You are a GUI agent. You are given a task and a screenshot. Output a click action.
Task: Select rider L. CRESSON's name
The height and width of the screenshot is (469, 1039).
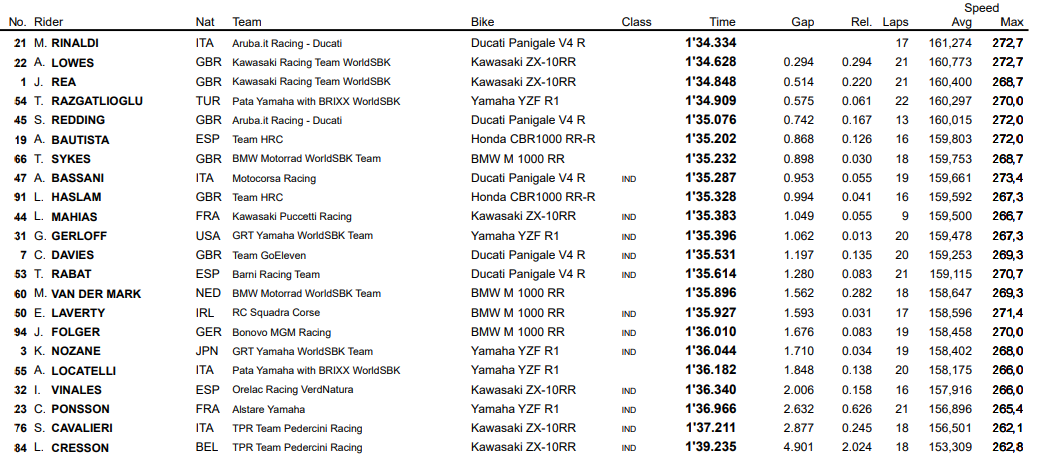click(70, 447)
